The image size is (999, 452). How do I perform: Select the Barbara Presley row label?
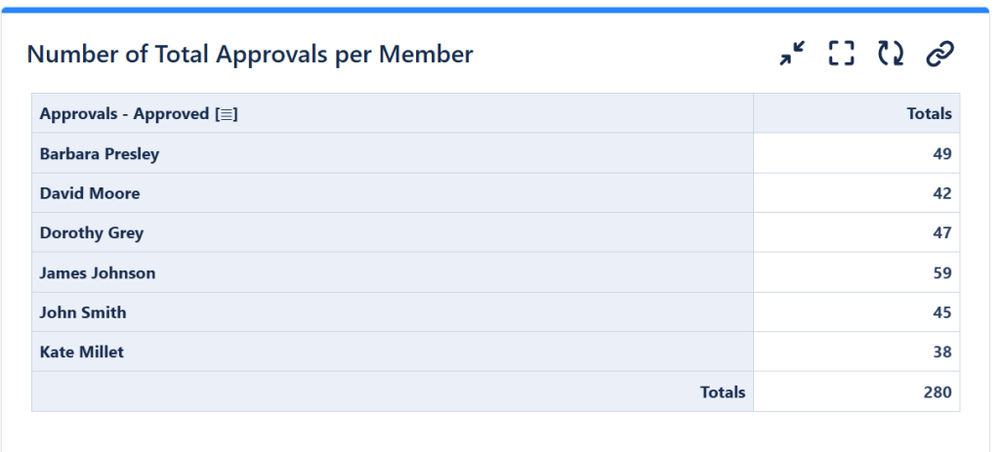99,154
